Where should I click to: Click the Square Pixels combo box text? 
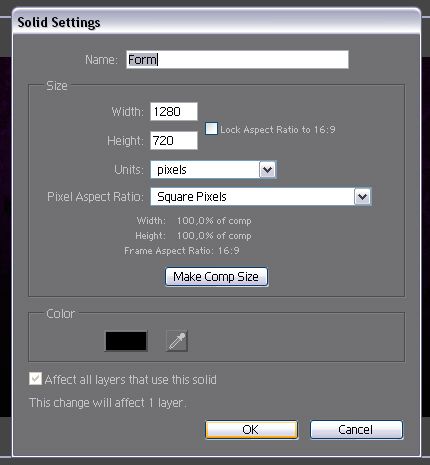pyautogui.click(x=192, y=197)
